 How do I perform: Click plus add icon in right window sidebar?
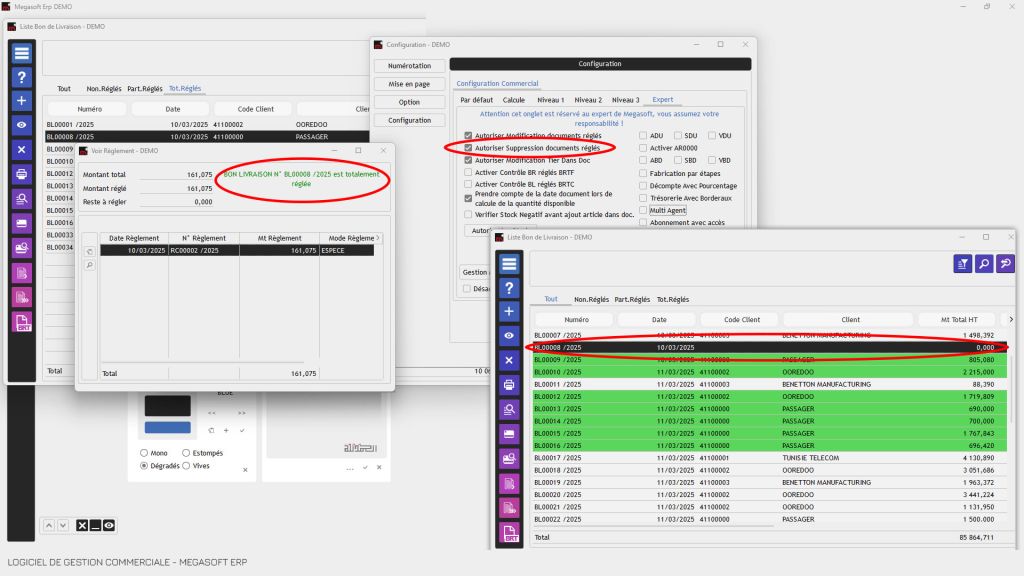(509, 312)
